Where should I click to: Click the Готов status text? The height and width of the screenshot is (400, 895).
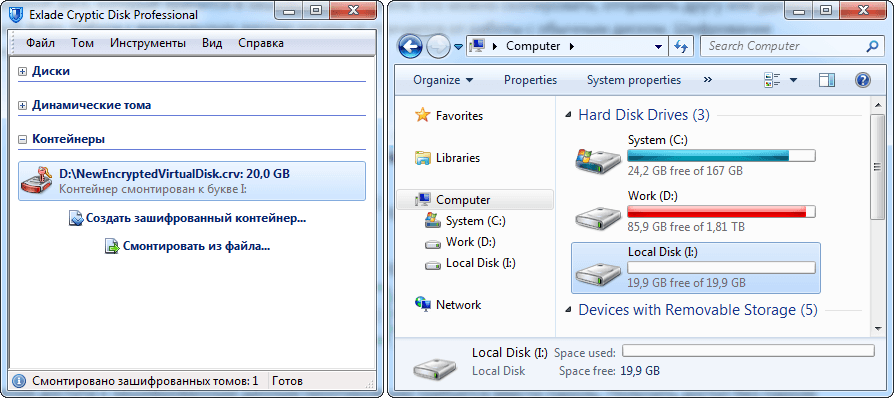(x=288, y=381)
